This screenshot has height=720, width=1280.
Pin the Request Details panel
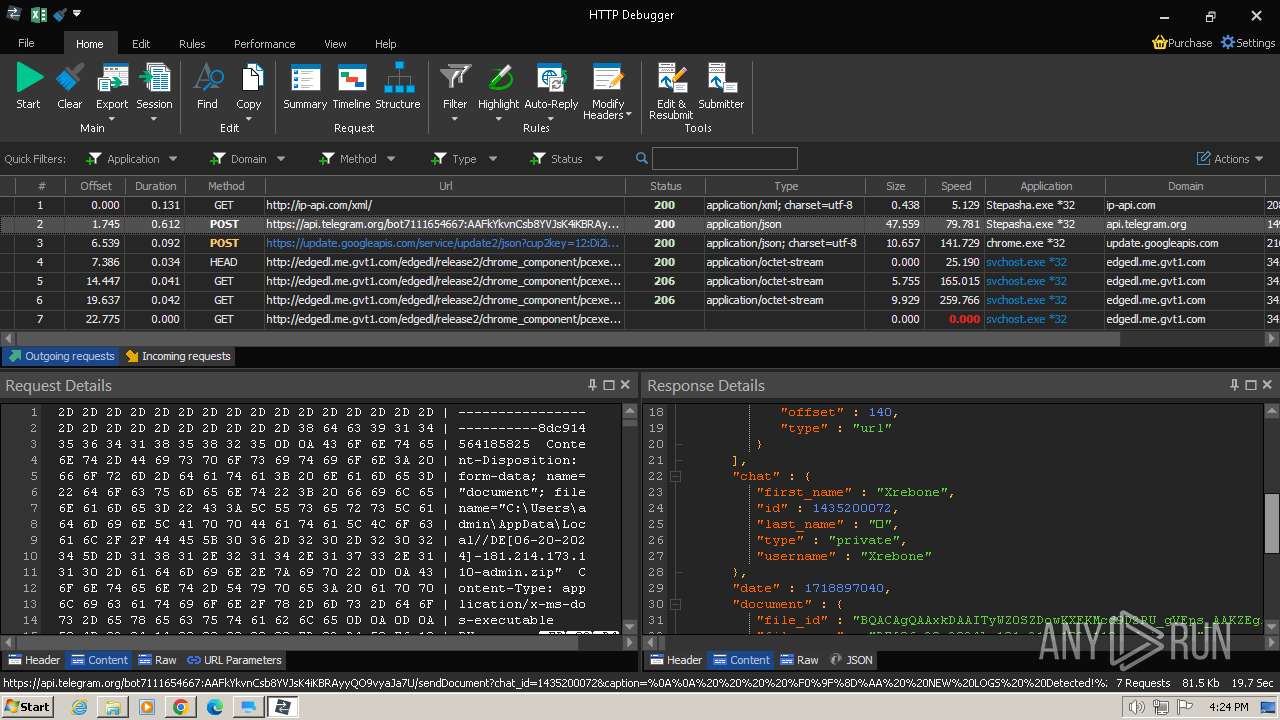pos(593,385)
